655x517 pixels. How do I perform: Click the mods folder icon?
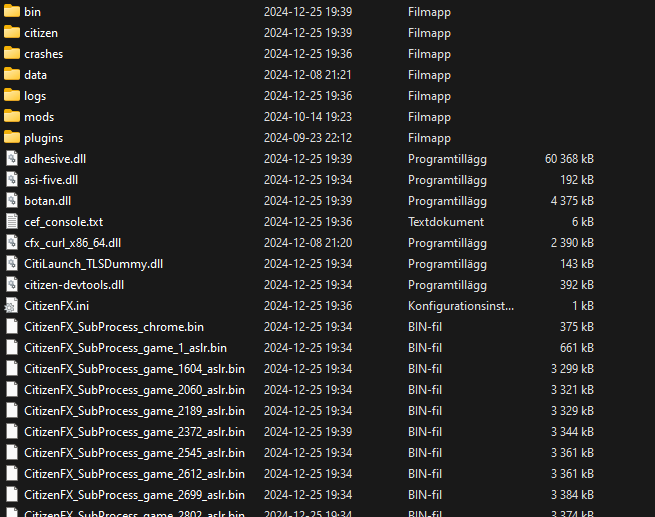click(x=12, y=116)
